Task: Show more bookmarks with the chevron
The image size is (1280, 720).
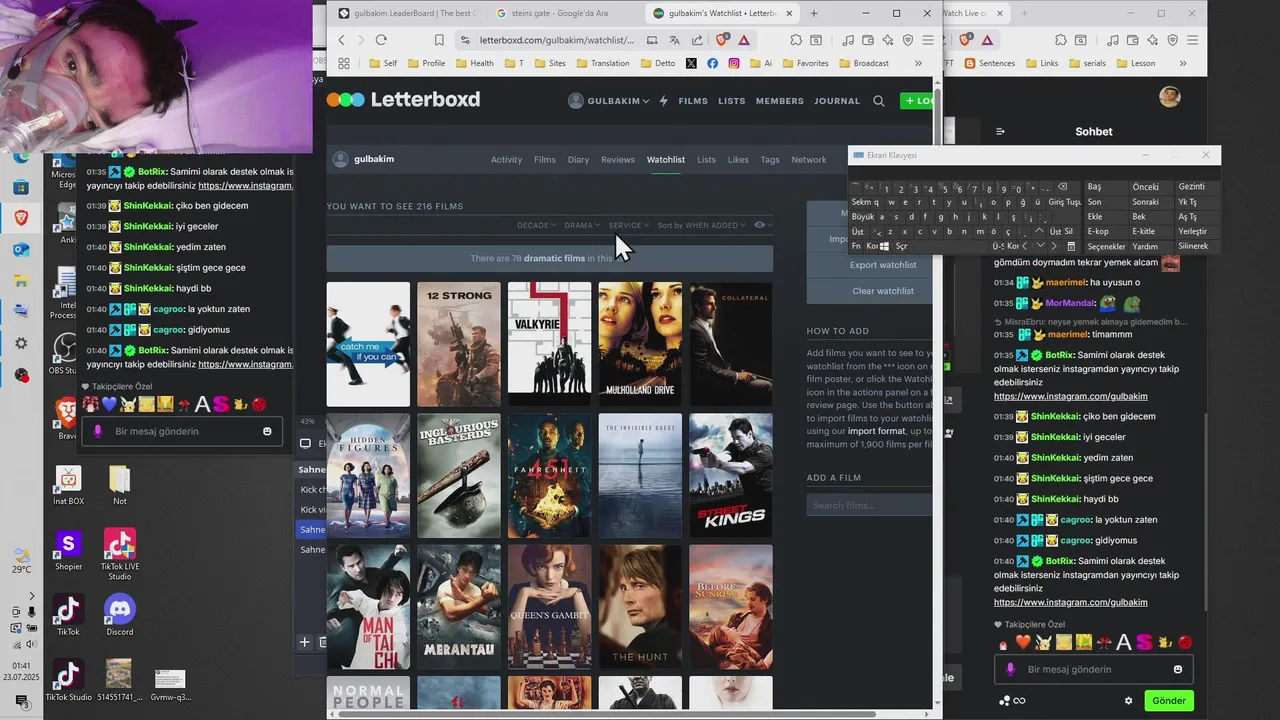Action: 918,63
